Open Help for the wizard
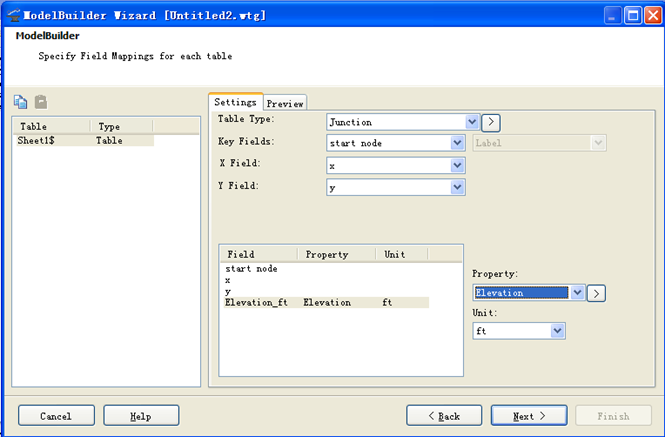The width and height of the screenshot is (665, 437). coord(141,416)
